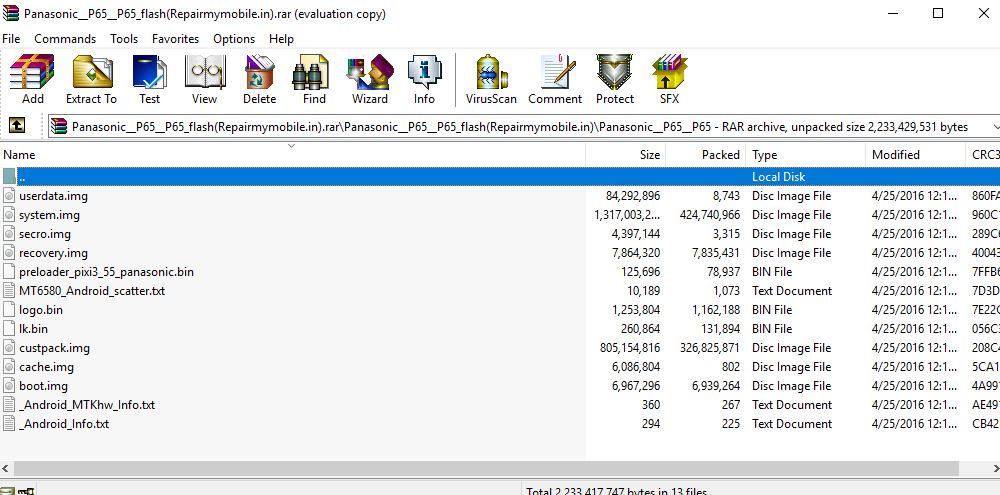Click the Extract To toolbar icon
This screenshot has width=1000, height=495.
pyautogui.click(x=91, y=79)
